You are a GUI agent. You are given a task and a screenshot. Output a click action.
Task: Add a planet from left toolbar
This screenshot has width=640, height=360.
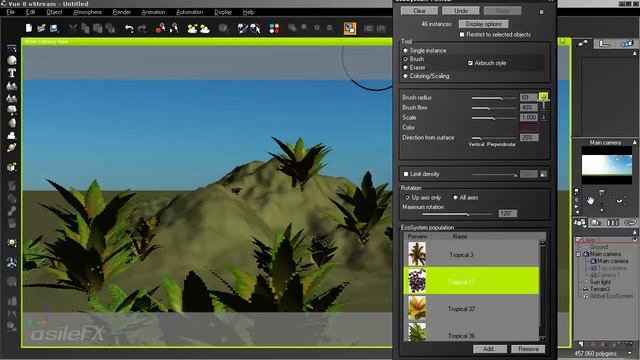click(x=12, y=147)
